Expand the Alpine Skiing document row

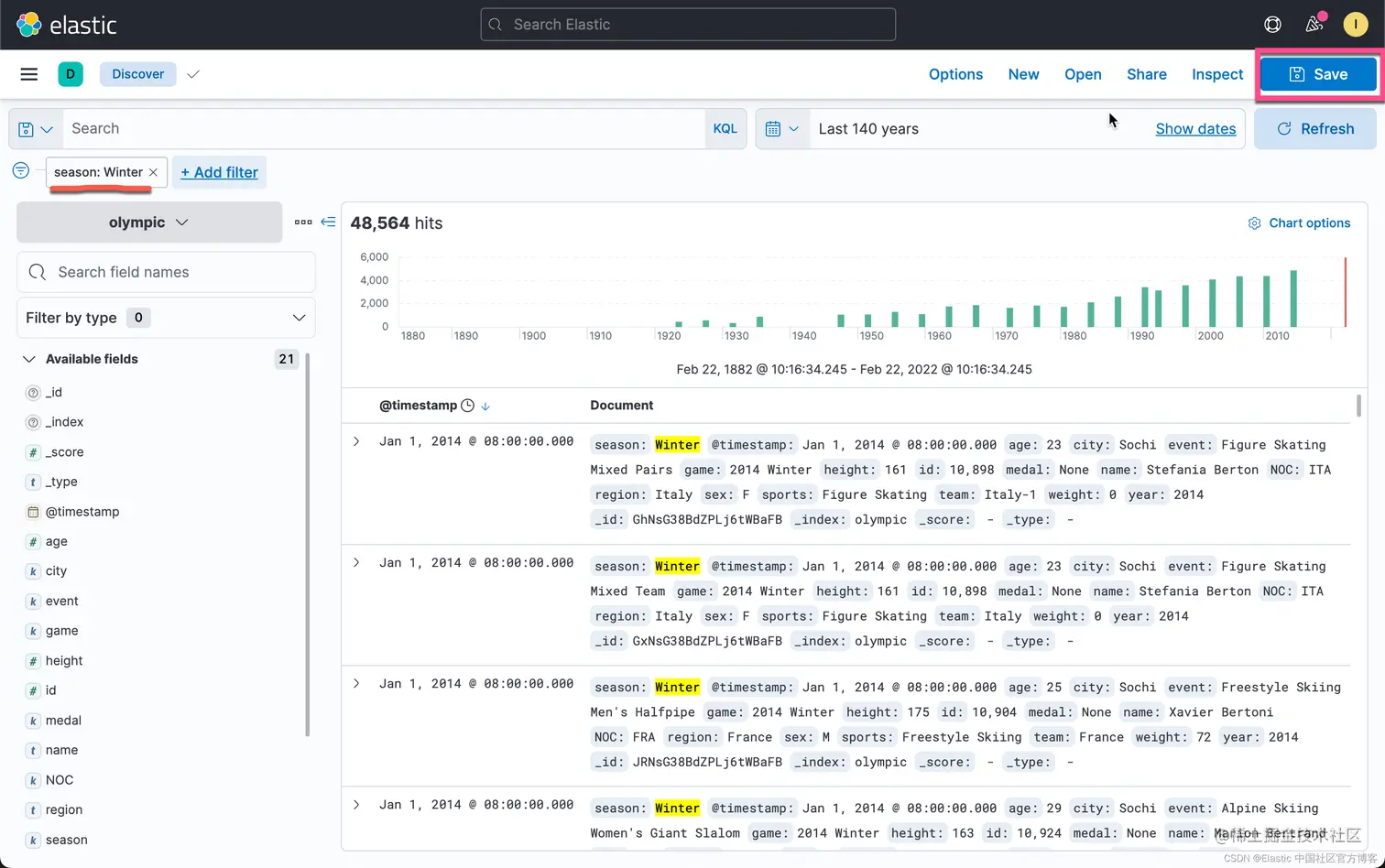click(x=356, y=805)
